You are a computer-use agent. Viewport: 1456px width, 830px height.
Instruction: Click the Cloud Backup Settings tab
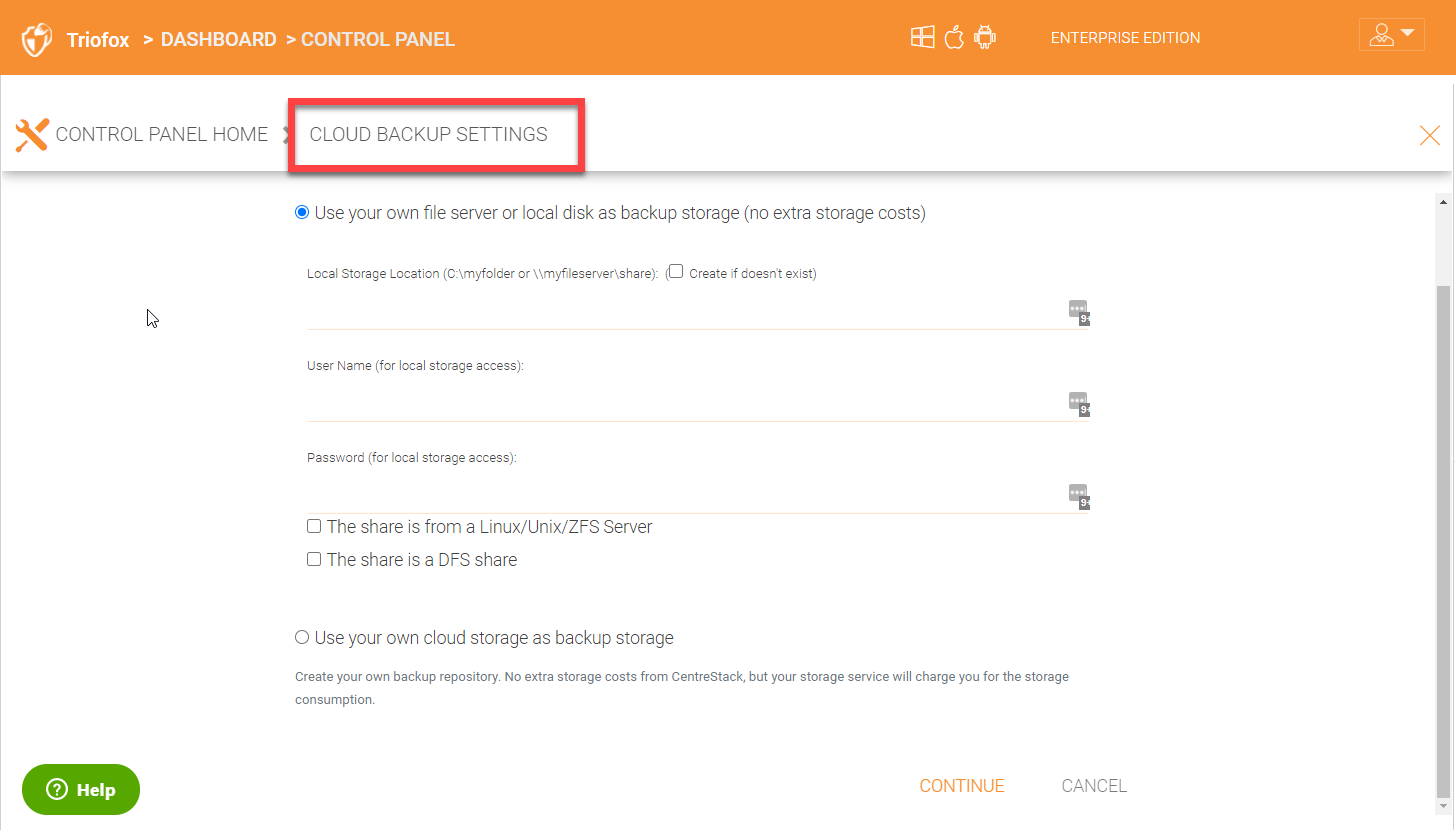(429, 134)
